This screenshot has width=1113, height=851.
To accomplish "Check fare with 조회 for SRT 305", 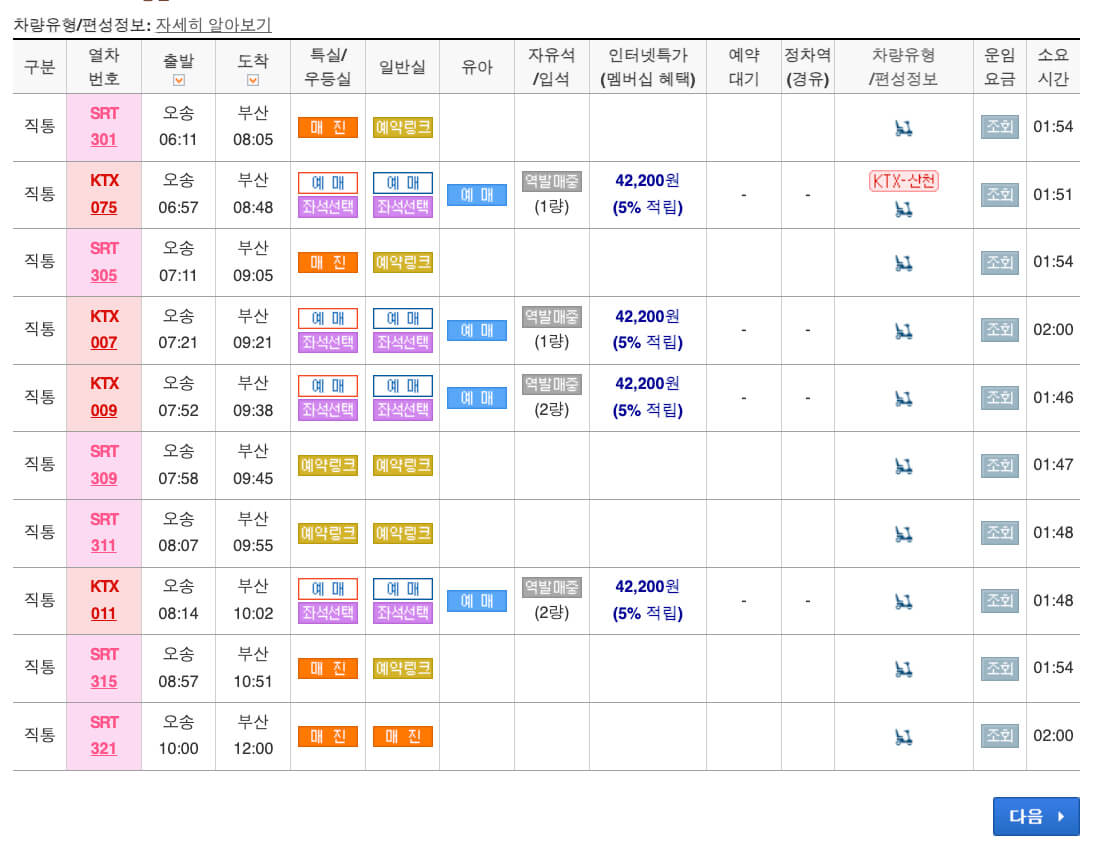I will [x=999, y=263].
